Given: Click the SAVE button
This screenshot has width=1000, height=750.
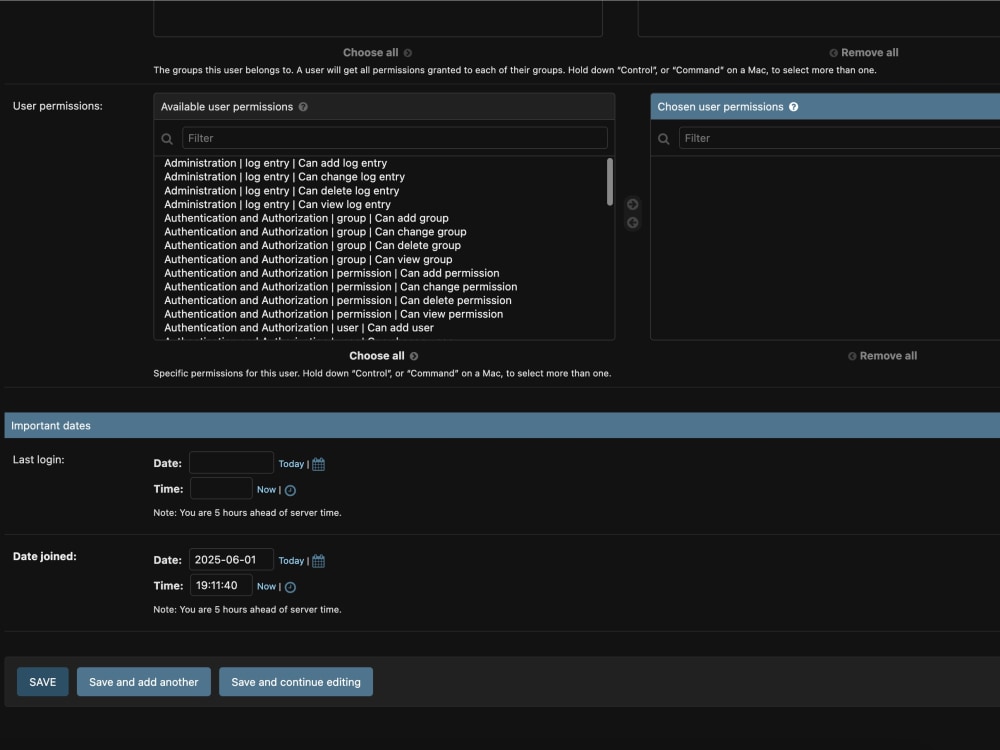Looking at the screenshot, I should (43, 682).
